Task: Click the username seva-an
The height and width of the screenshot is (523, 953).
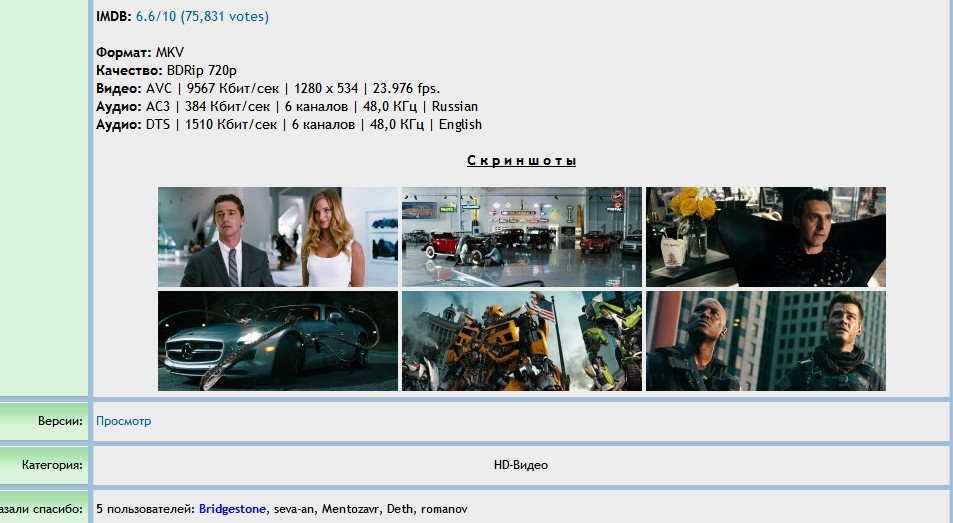Action: [294, 509]
